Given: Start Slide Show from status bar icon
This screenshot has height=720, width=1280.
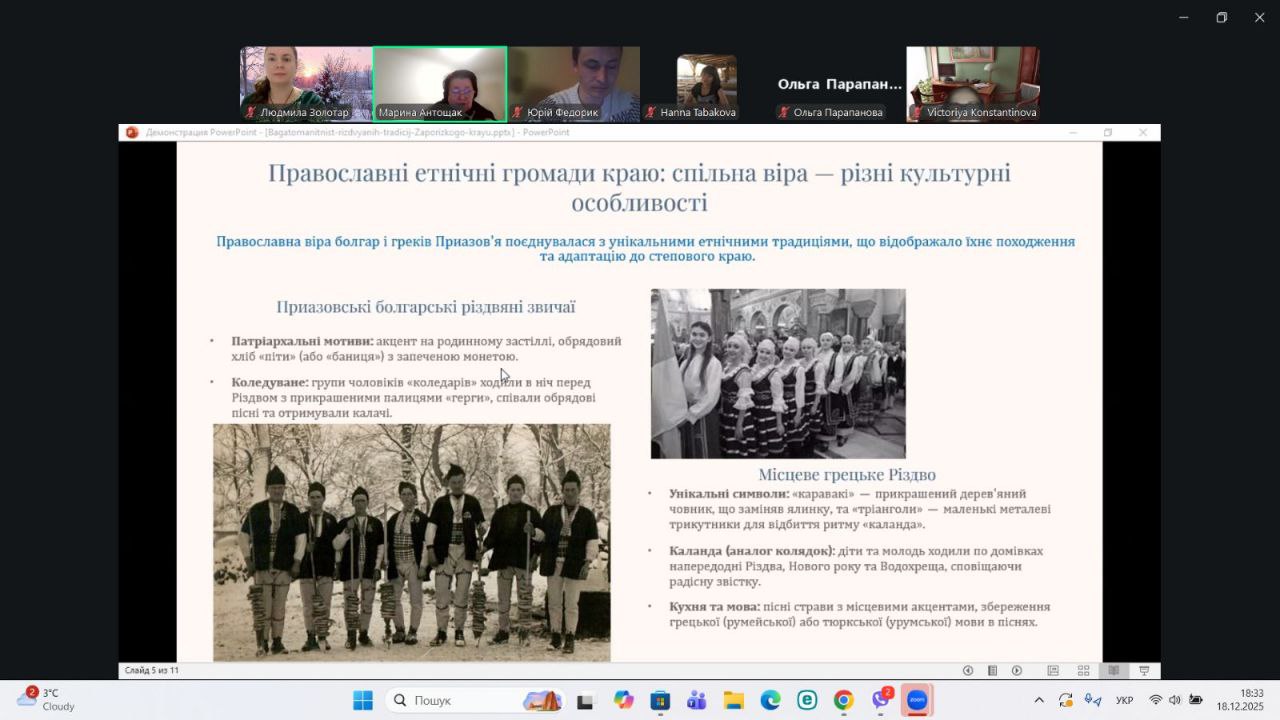Looking at the screenshot, I should pyautogui.click(x=1144, y=670).
